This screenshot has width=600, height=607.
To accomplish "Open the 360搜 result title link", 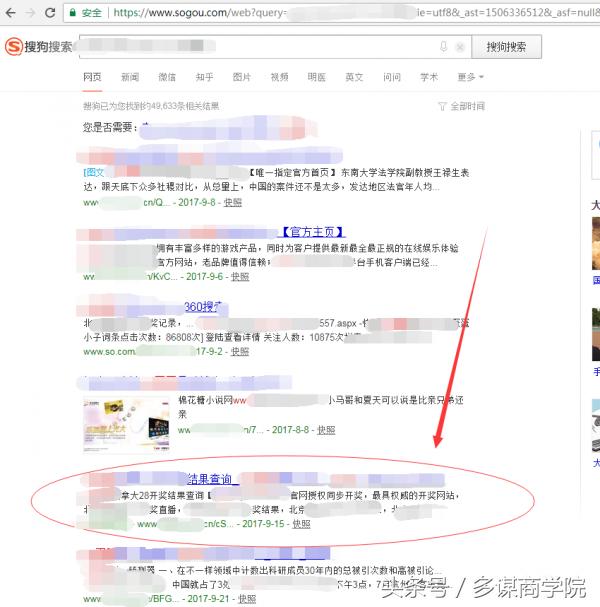I will [203, 307].
